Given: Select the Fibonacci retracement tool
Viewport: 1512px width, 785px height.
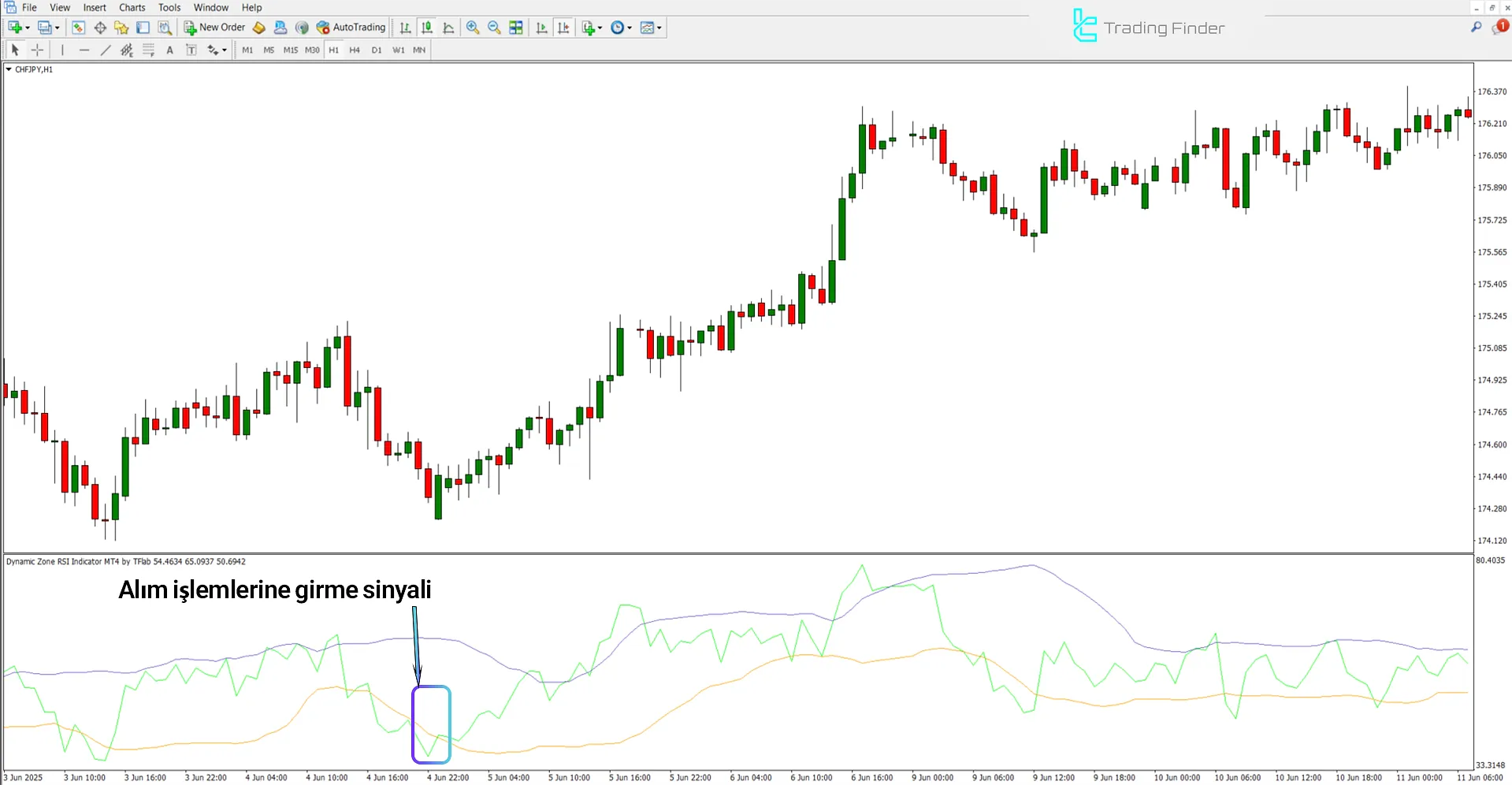Looking at the screenshot, I should coord(148,50).
